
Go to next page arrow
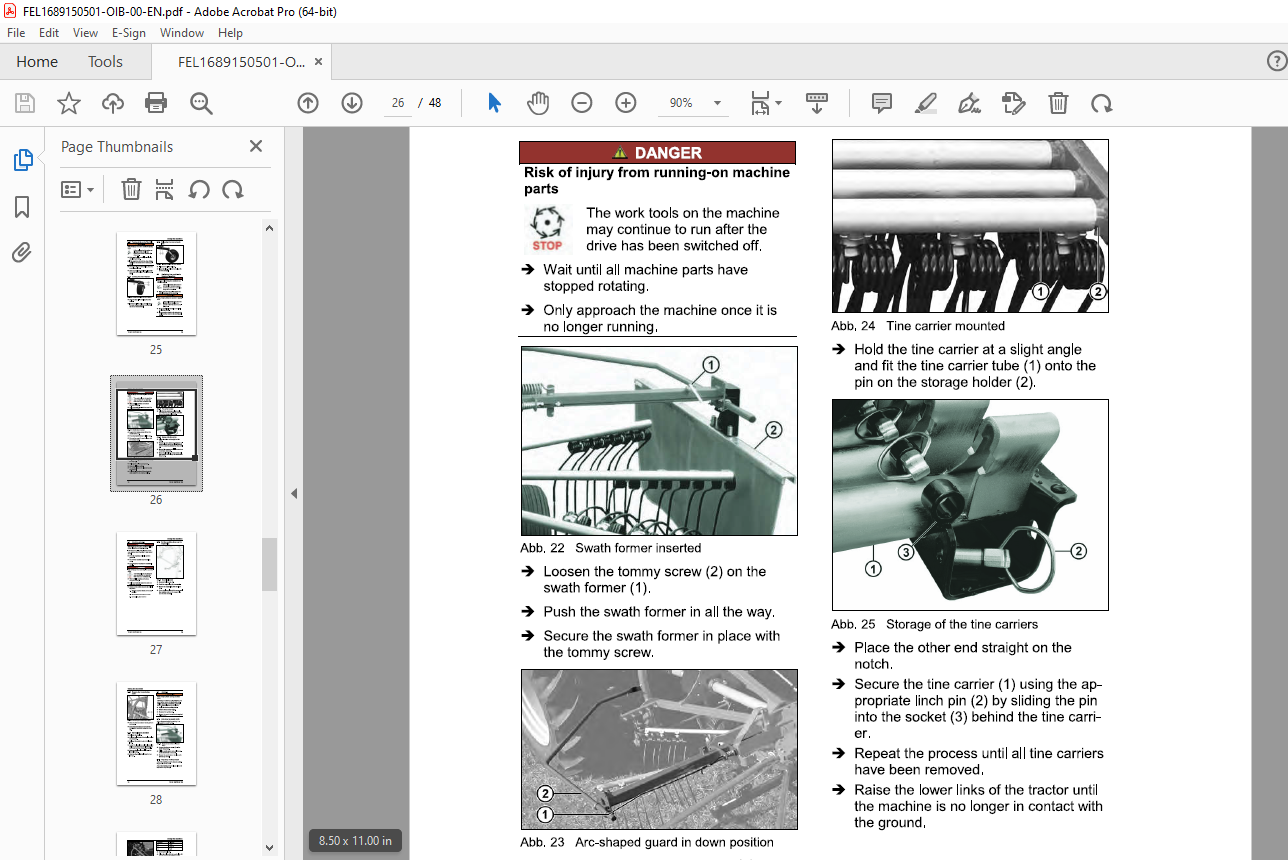[352, 103]
